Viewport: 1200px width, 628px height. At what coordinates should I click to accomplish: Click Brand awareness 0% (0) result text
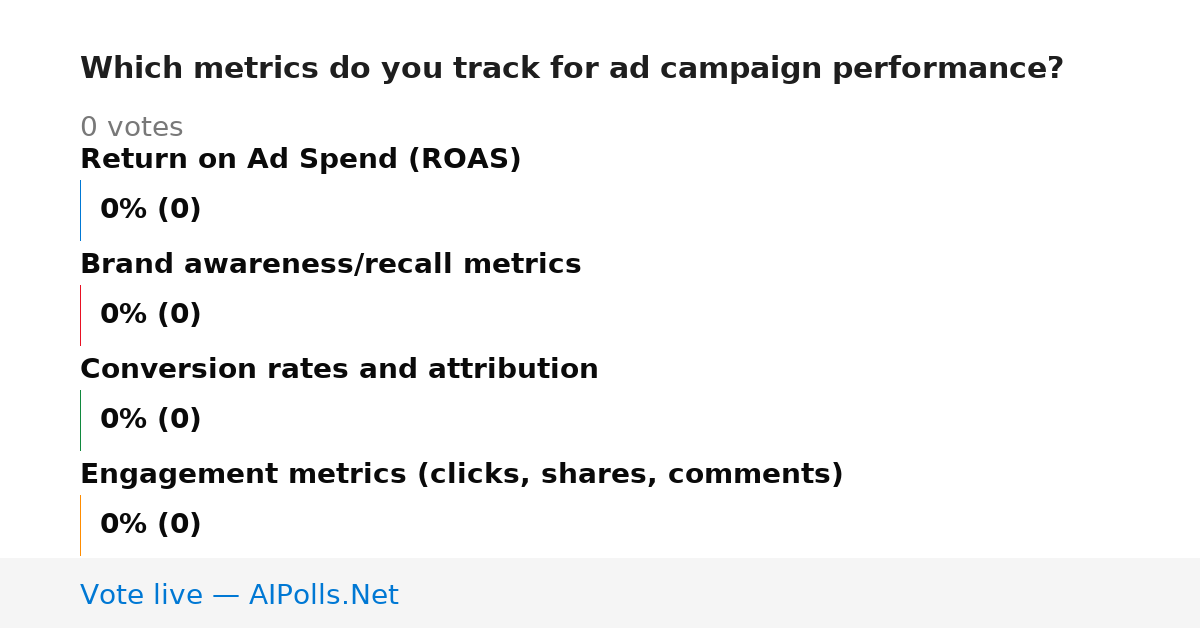[x=150, y=315]
